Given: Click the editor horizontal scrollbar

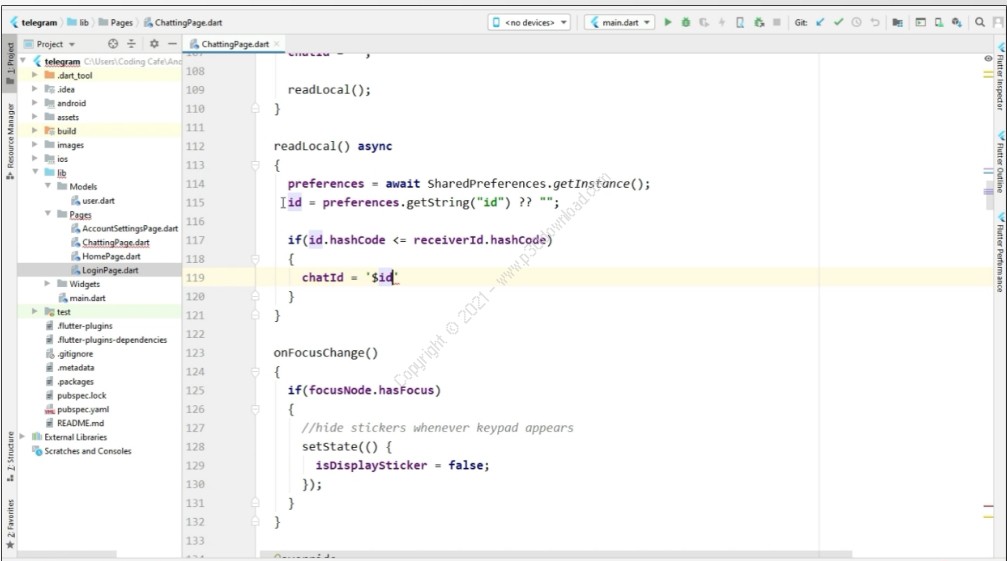Looking at the screenshot, I should point(556,554).
